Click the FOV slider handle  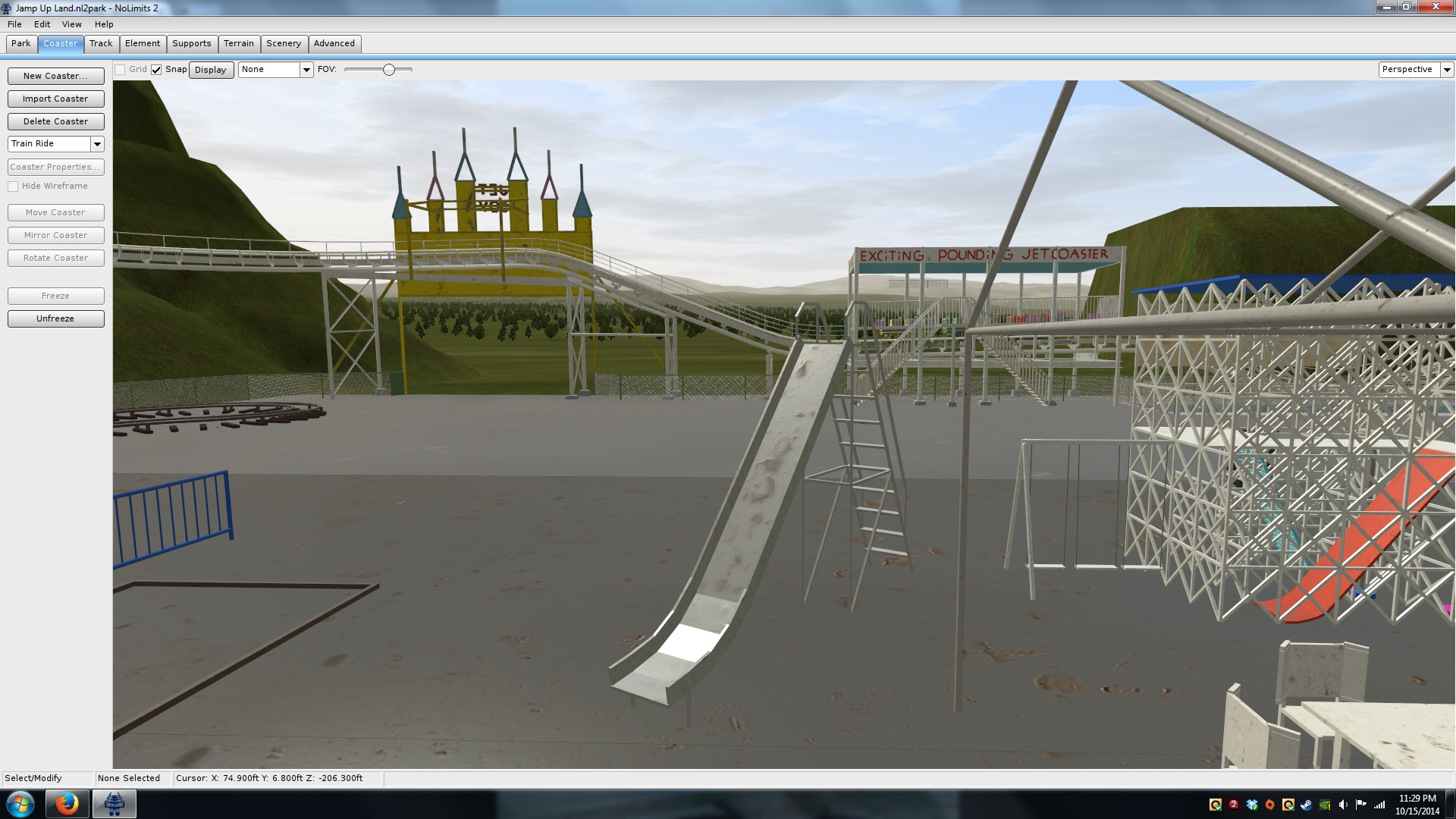tap(389, 70)
